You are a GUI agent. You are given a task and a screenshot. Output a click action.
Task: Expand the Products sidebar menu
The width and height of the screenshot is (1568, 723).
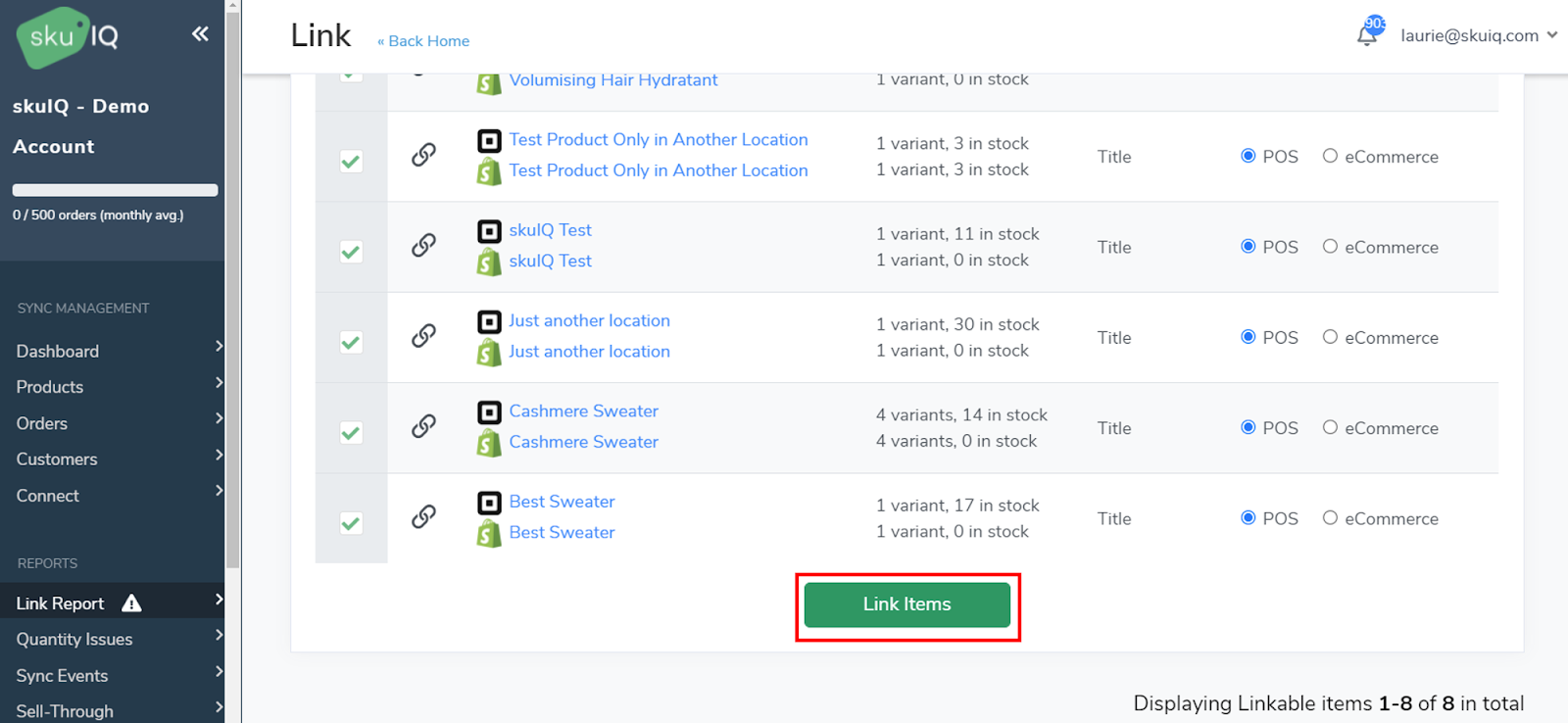(50, 387)
